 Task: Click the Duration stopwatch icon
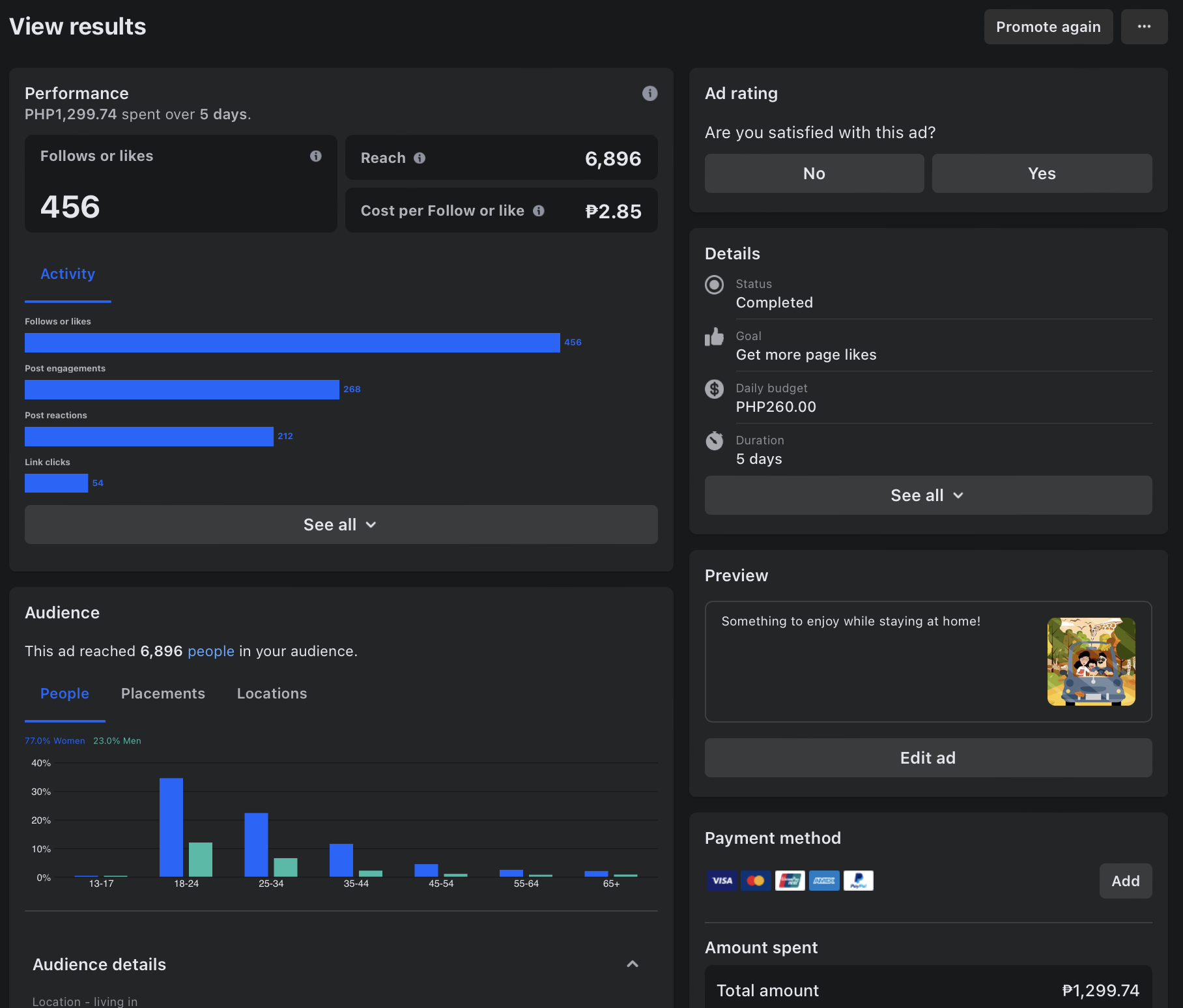[x=715, y=441]
